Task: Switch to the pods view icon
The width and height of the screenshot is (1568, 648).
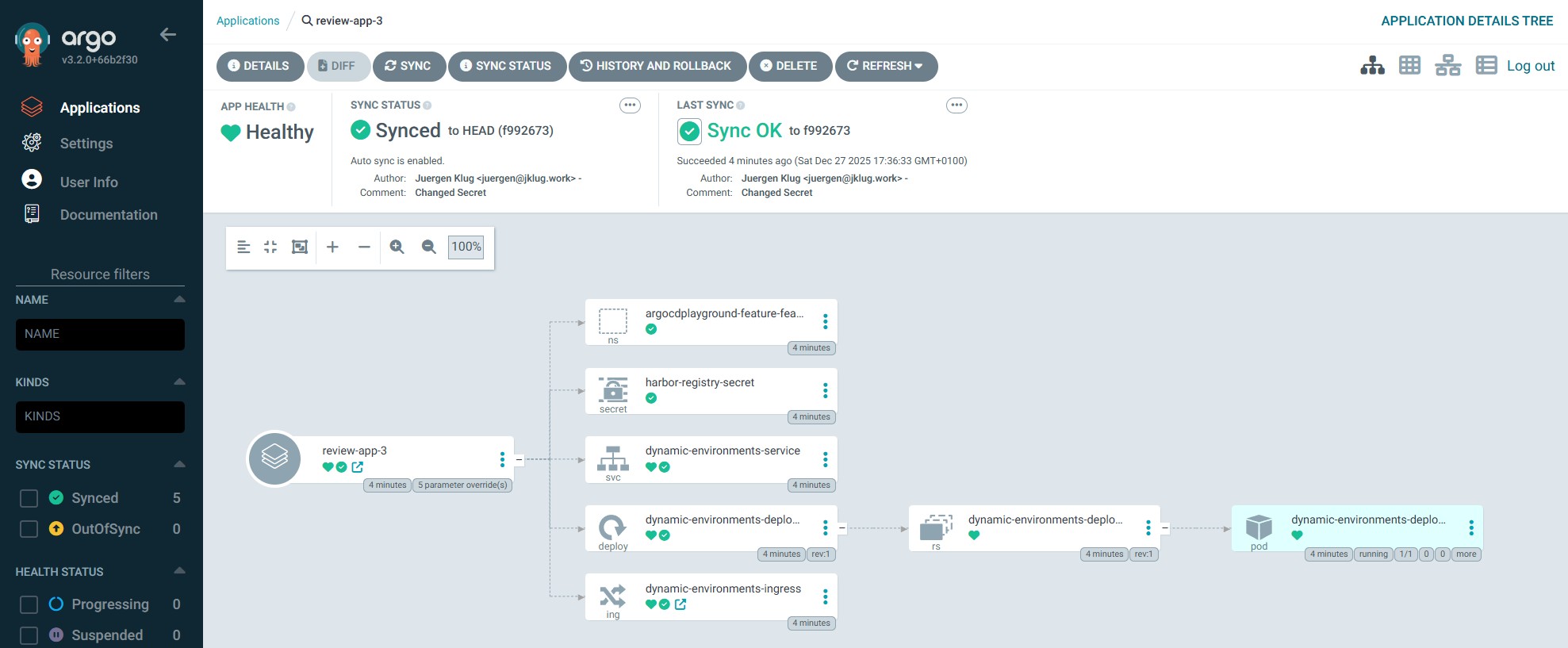Action: click(x=1409, y=65)
